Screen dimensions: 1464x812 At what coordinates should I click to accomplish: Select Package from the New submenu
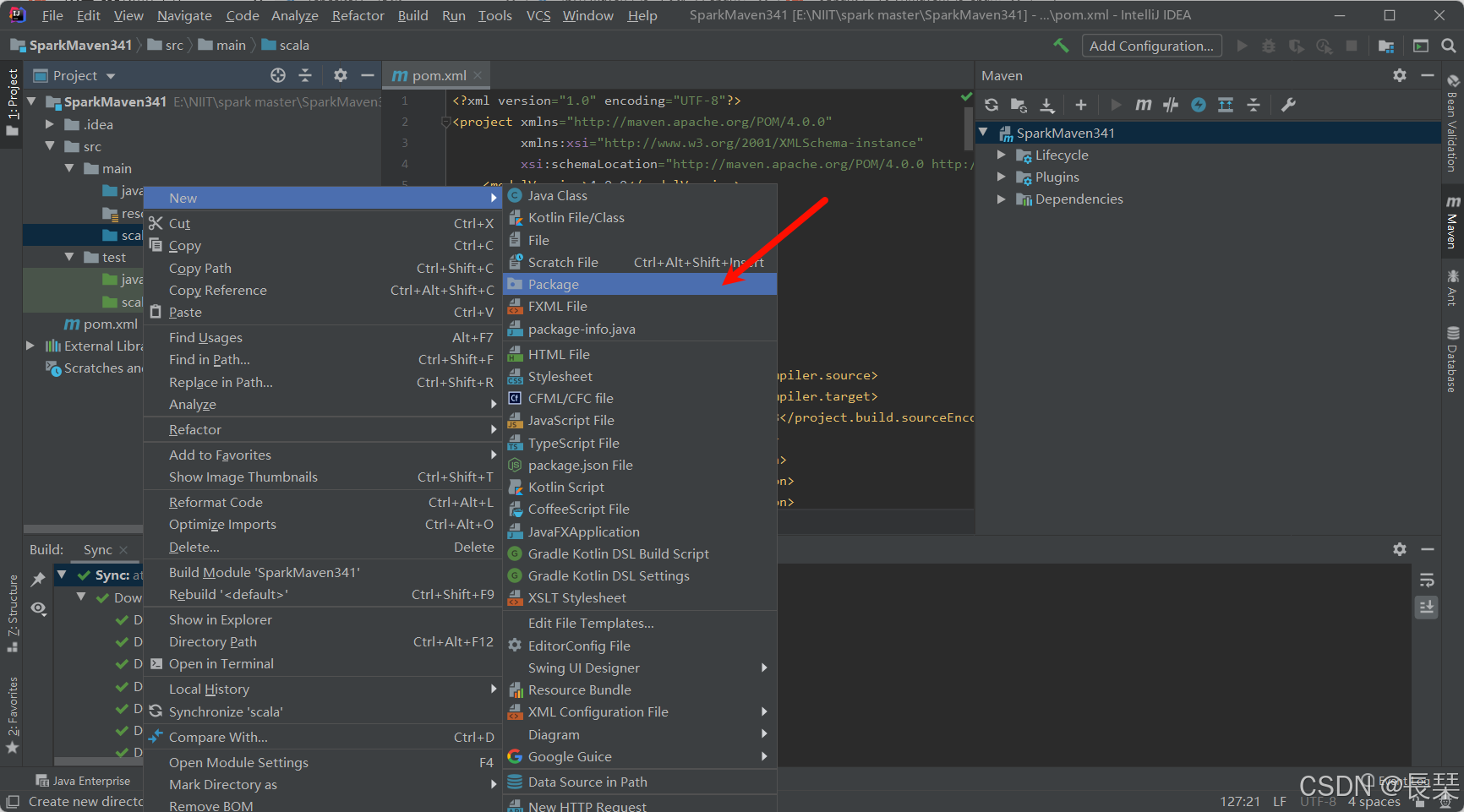coord(640,284)
